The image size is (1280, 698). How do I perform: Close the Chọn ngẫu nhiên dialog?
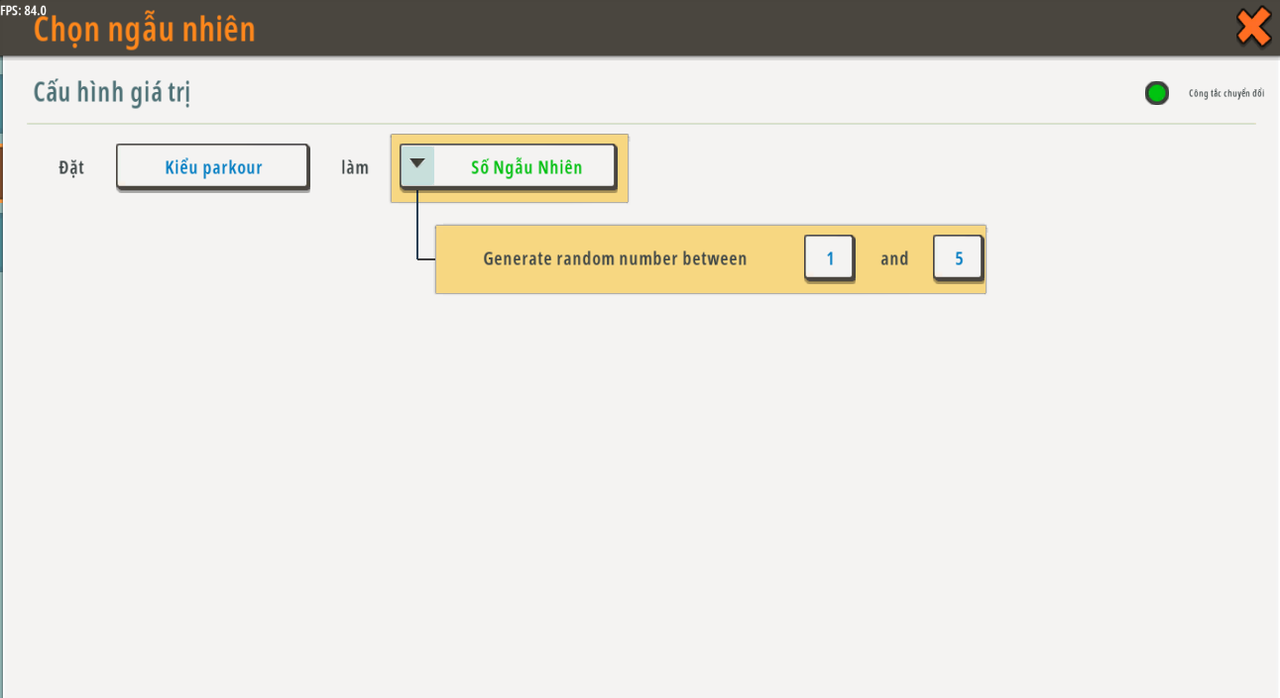1253,27
